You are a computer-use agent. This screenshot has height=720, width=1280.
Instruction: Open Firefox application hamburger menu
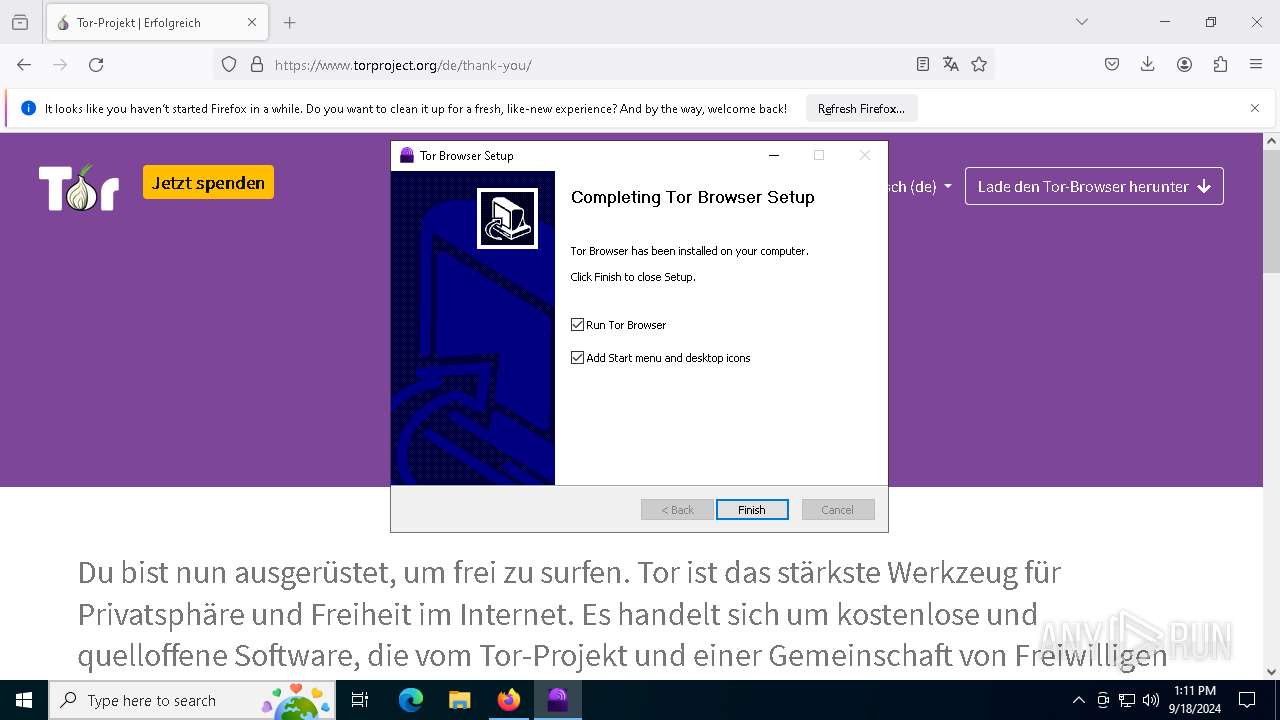[1256, 64]
